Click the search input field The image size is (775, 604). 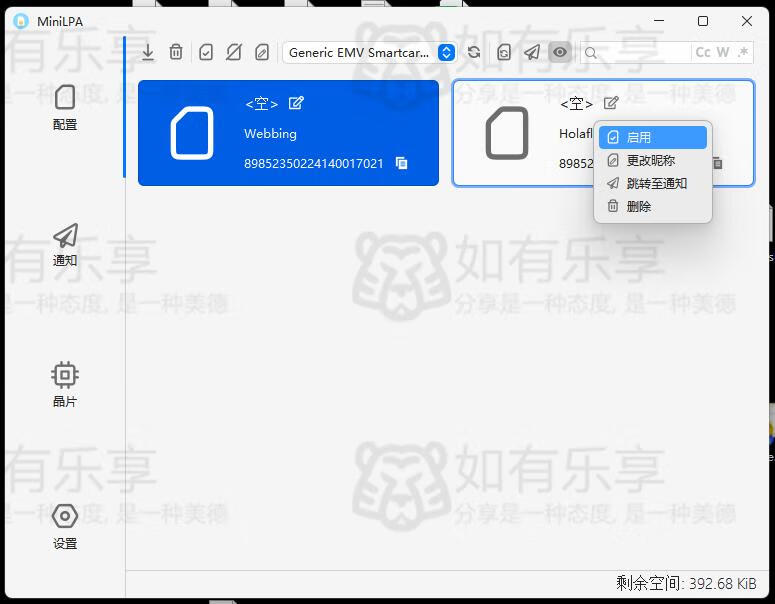(x=638, y=52)
